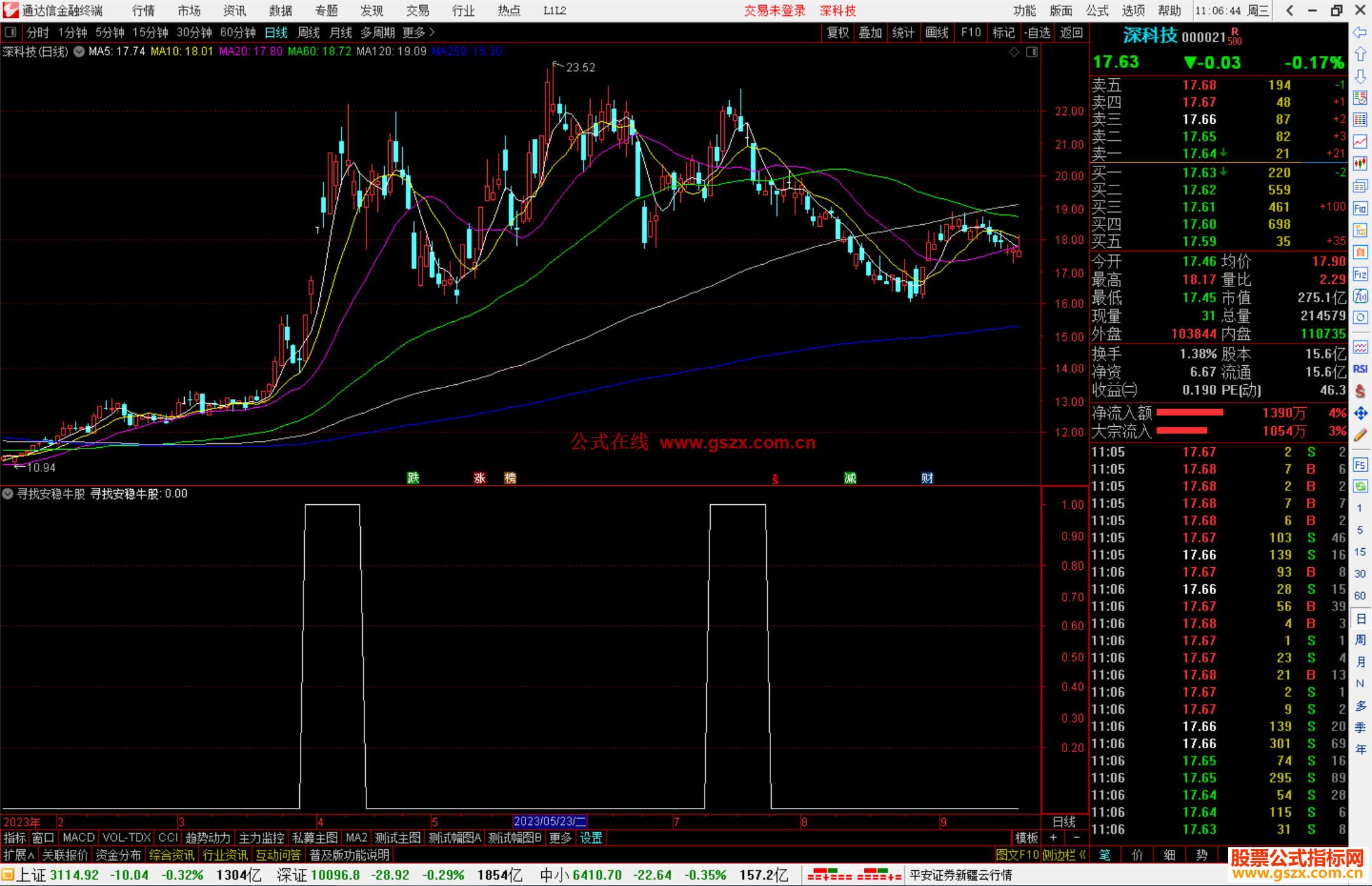Screen dimensions: 1372x886
Task: Open the F10 company info sidebar icon
Action: point(1360,209)
